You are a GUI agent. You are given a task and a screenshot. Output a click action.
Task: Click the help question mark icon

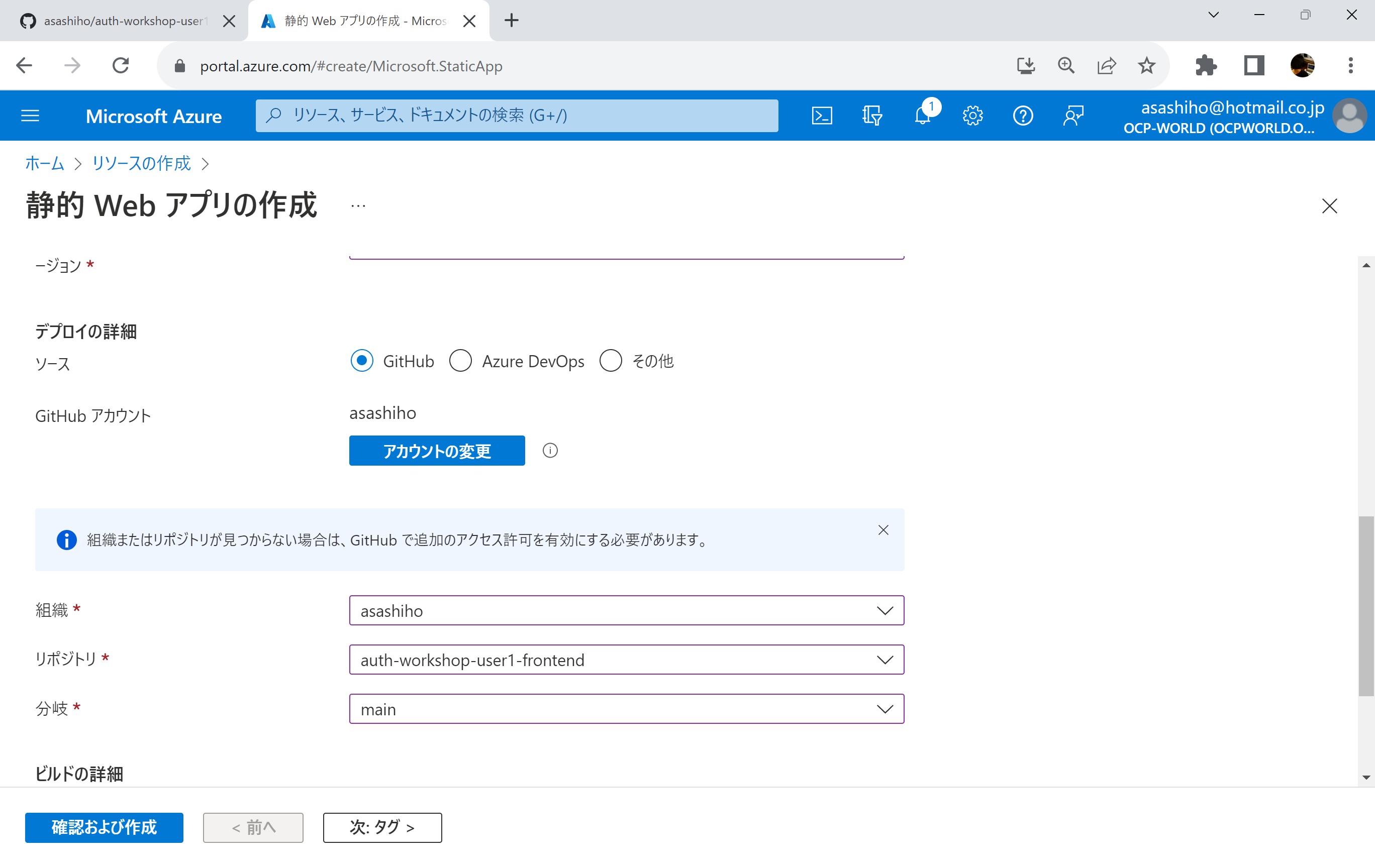[x=1023, y=115]
